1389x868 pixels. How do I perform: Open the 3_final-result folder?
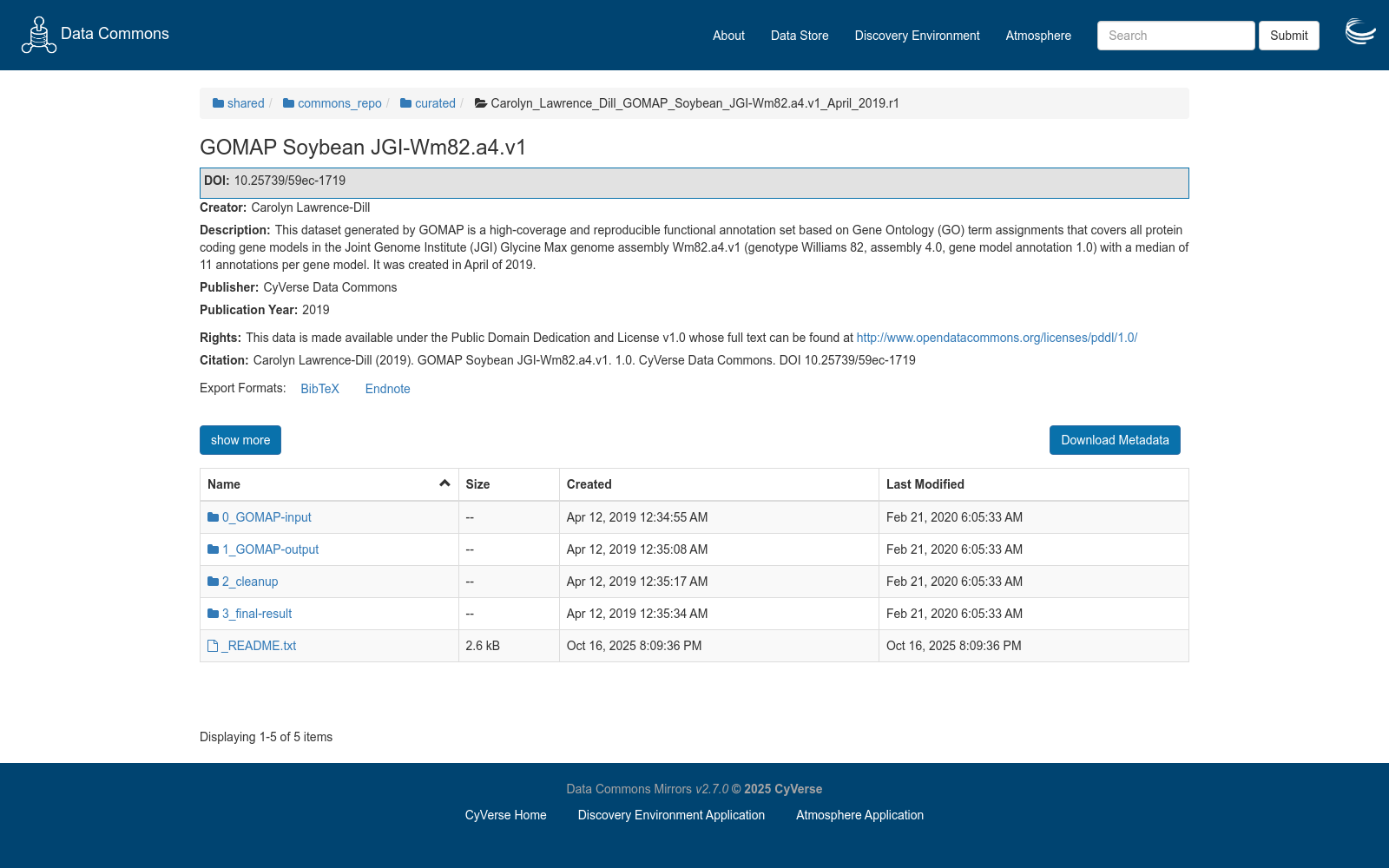pos(257,614)
